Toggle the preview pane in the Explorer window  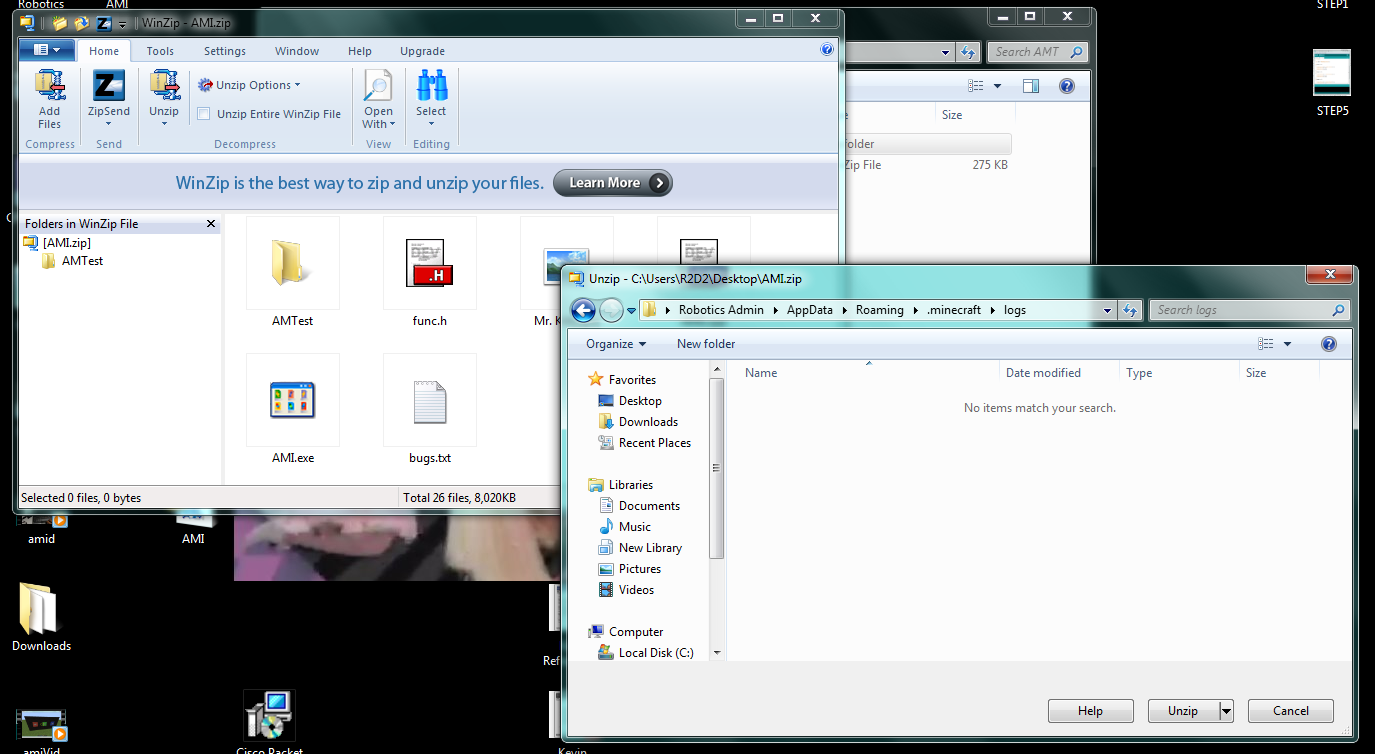point(1031,86)
